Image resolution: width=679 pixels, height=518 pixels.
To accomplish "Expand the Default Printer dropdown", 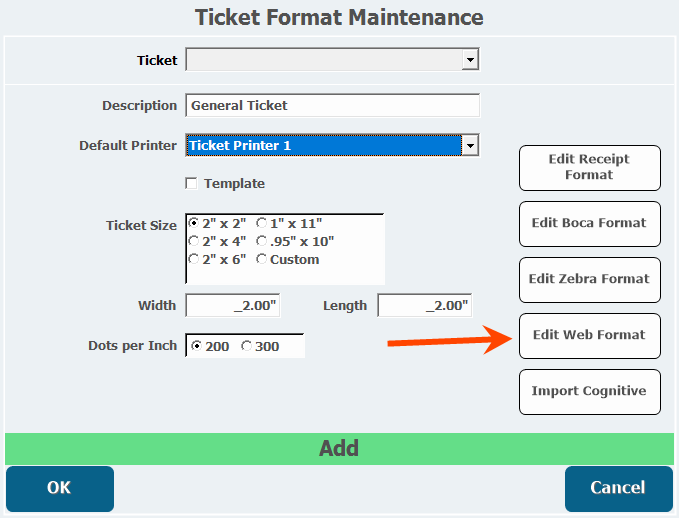I will click(x=469, y=146).
